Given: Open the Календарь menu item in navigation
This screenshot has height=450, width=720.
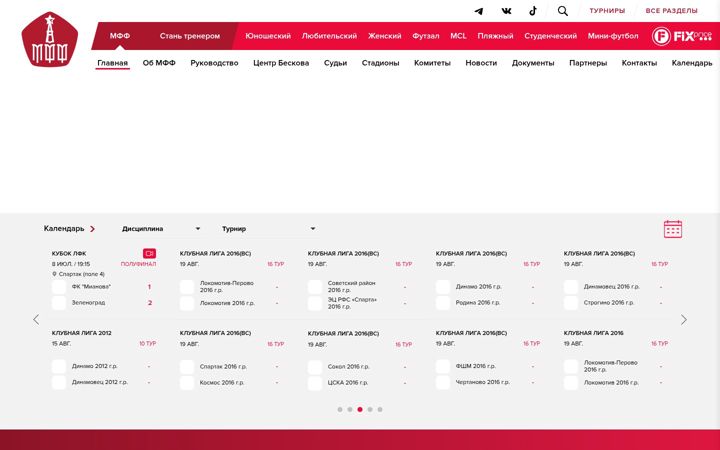Looking at the screenshot, I should 692,63.
